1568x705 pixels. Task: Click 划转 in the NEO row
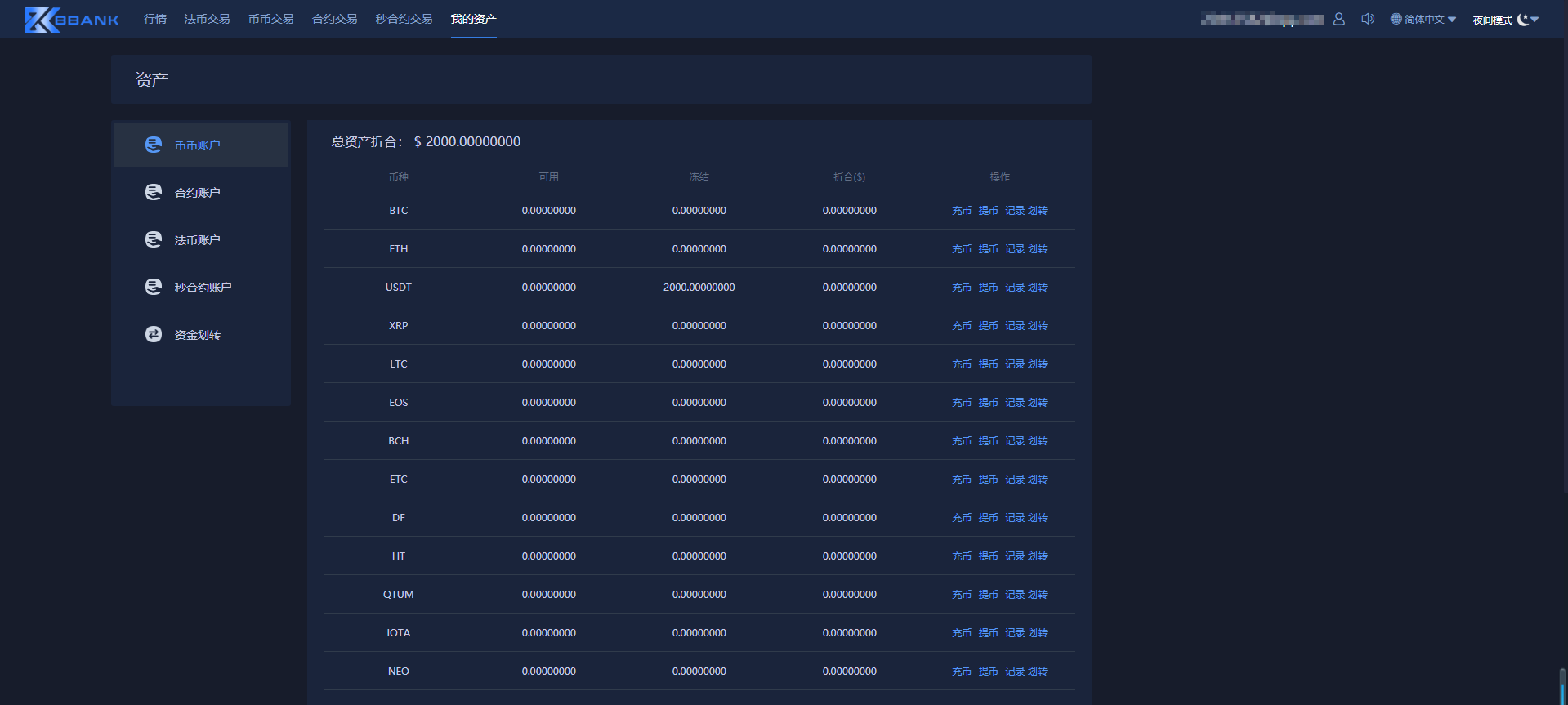[1038, 672]
